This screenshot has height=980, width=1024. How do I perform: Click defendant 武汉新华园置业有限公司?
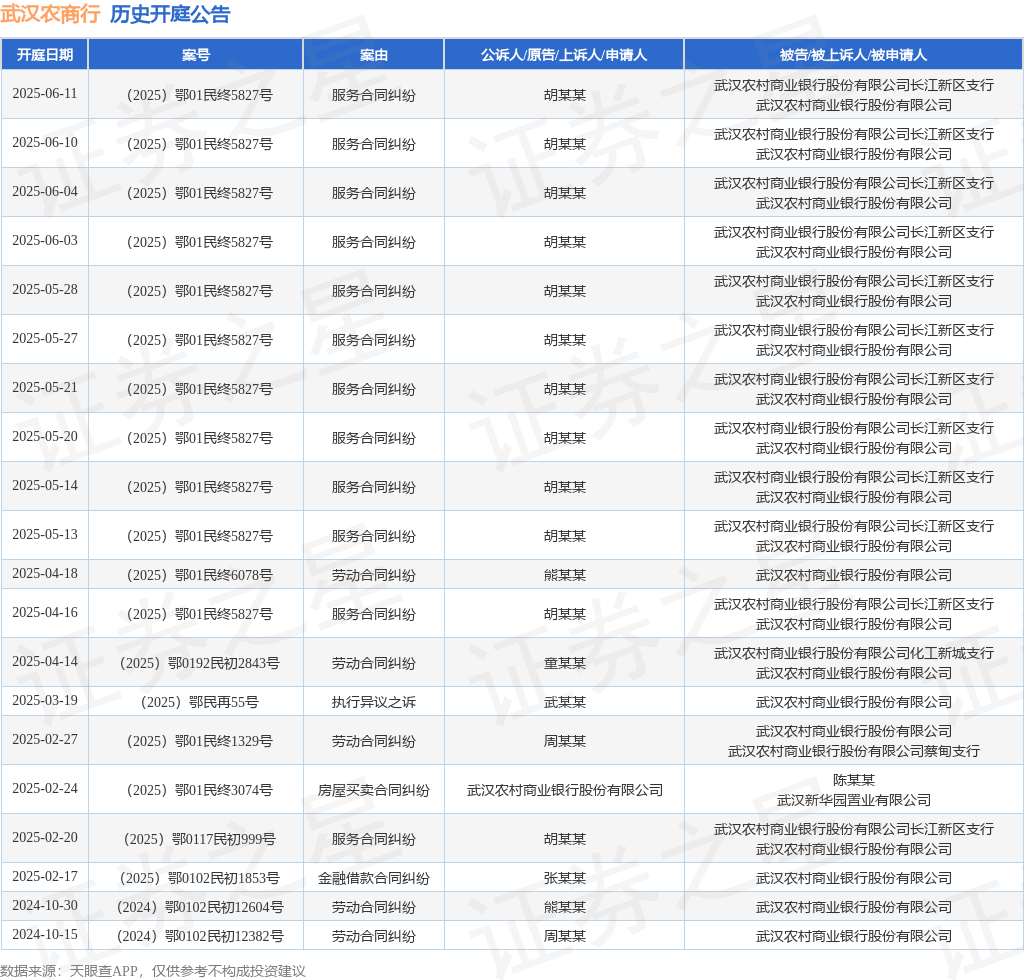[853, 800]
